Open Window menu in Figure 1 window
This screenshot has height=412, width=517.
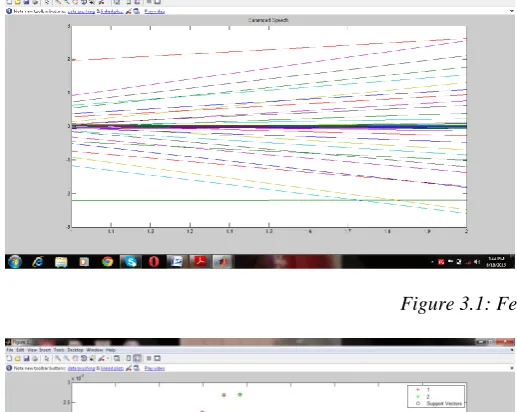[x=95, y=350]
